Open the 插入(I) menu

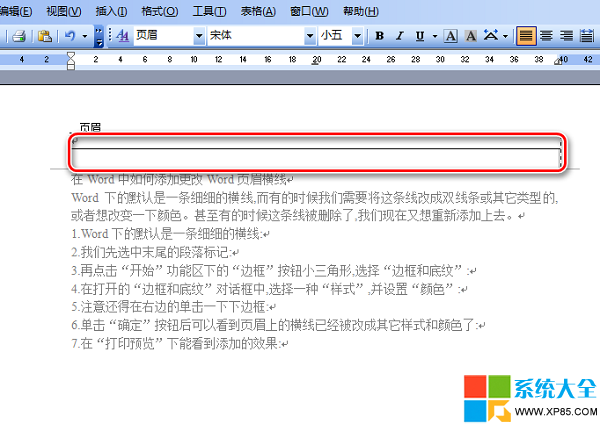(x=111, y=11)
